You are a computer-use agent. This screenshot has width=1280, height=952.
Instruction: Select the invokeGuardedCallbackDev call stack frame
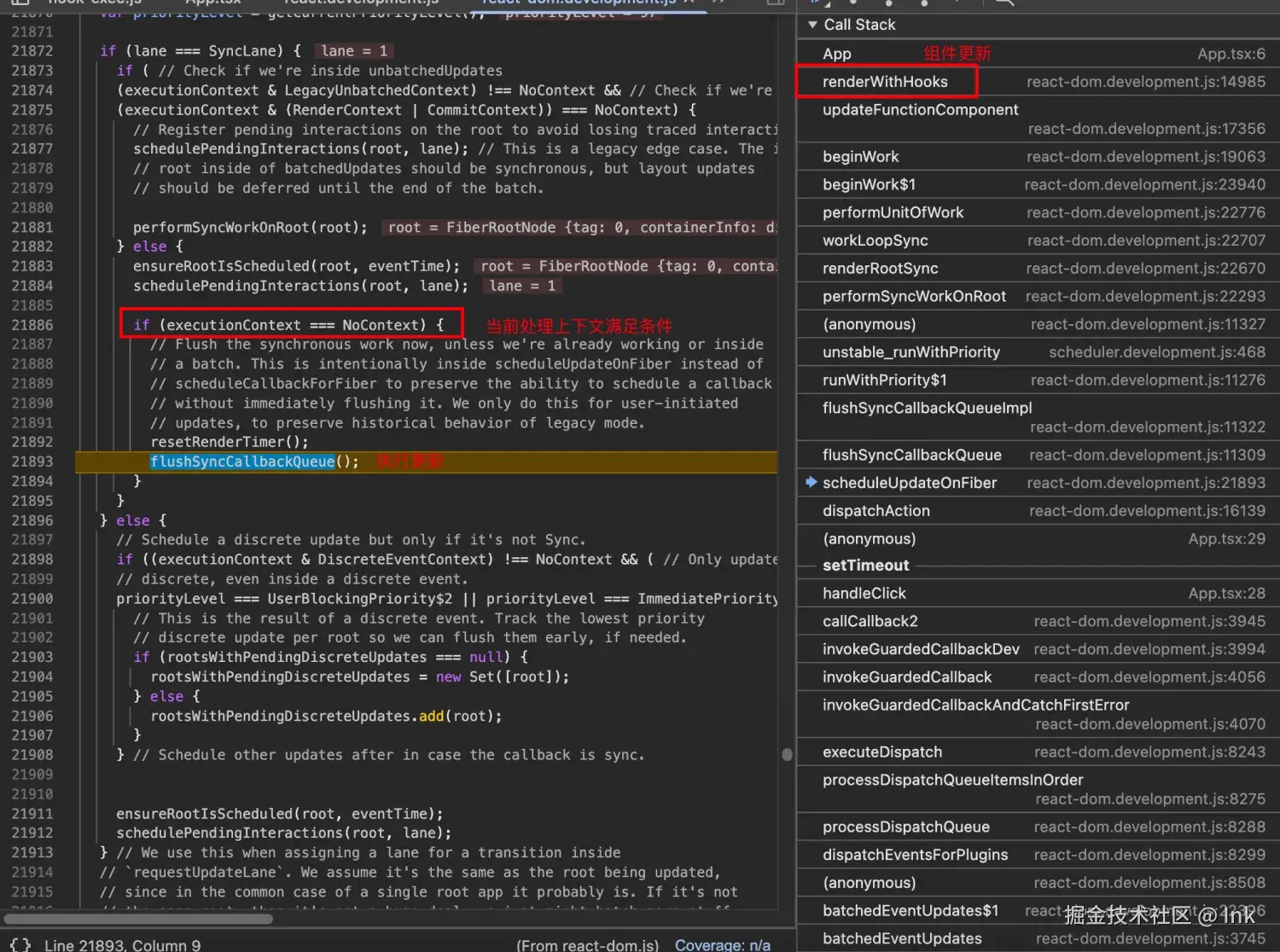point(1038,650)
